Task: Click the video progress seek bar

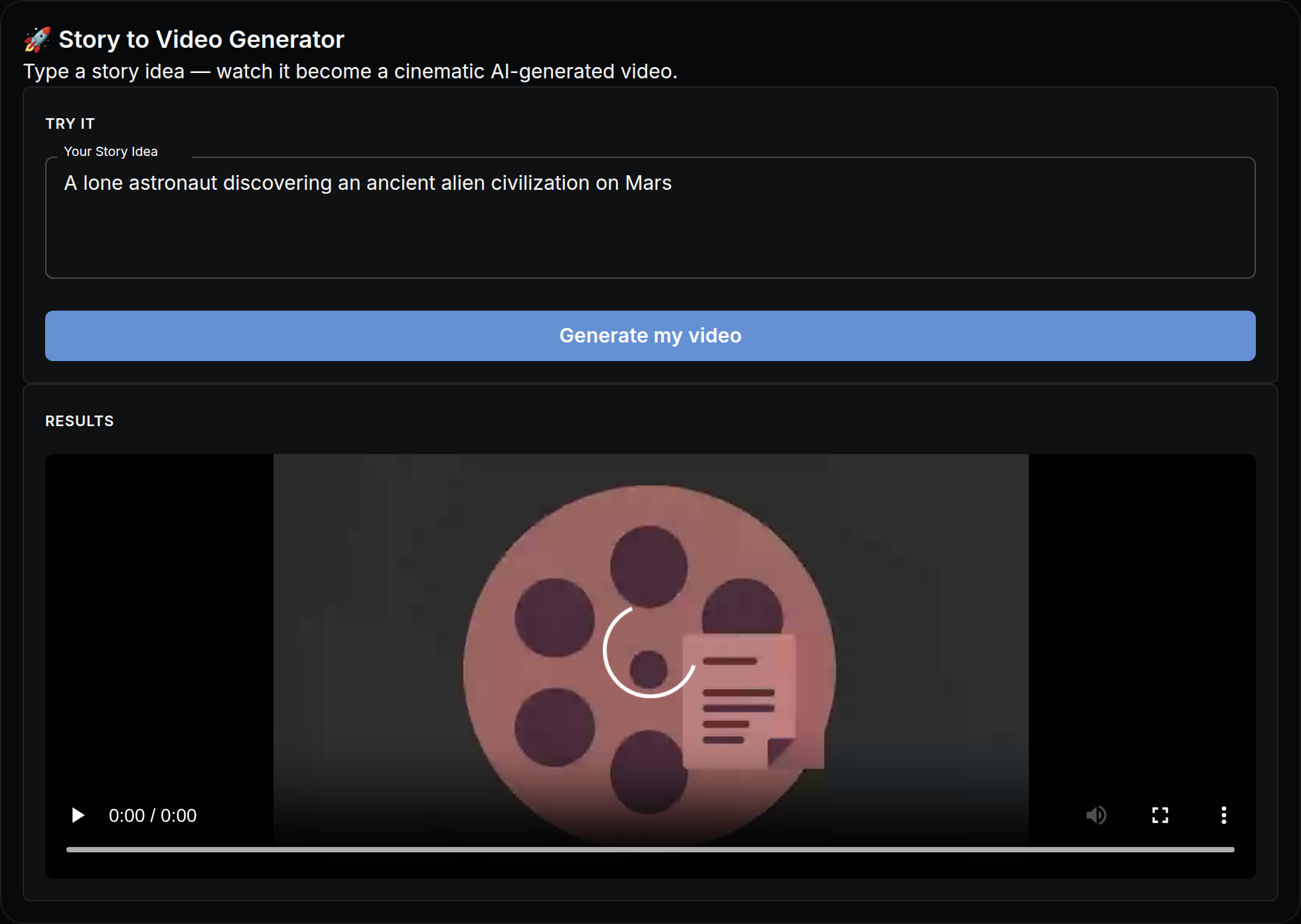Action: point(650,850)
